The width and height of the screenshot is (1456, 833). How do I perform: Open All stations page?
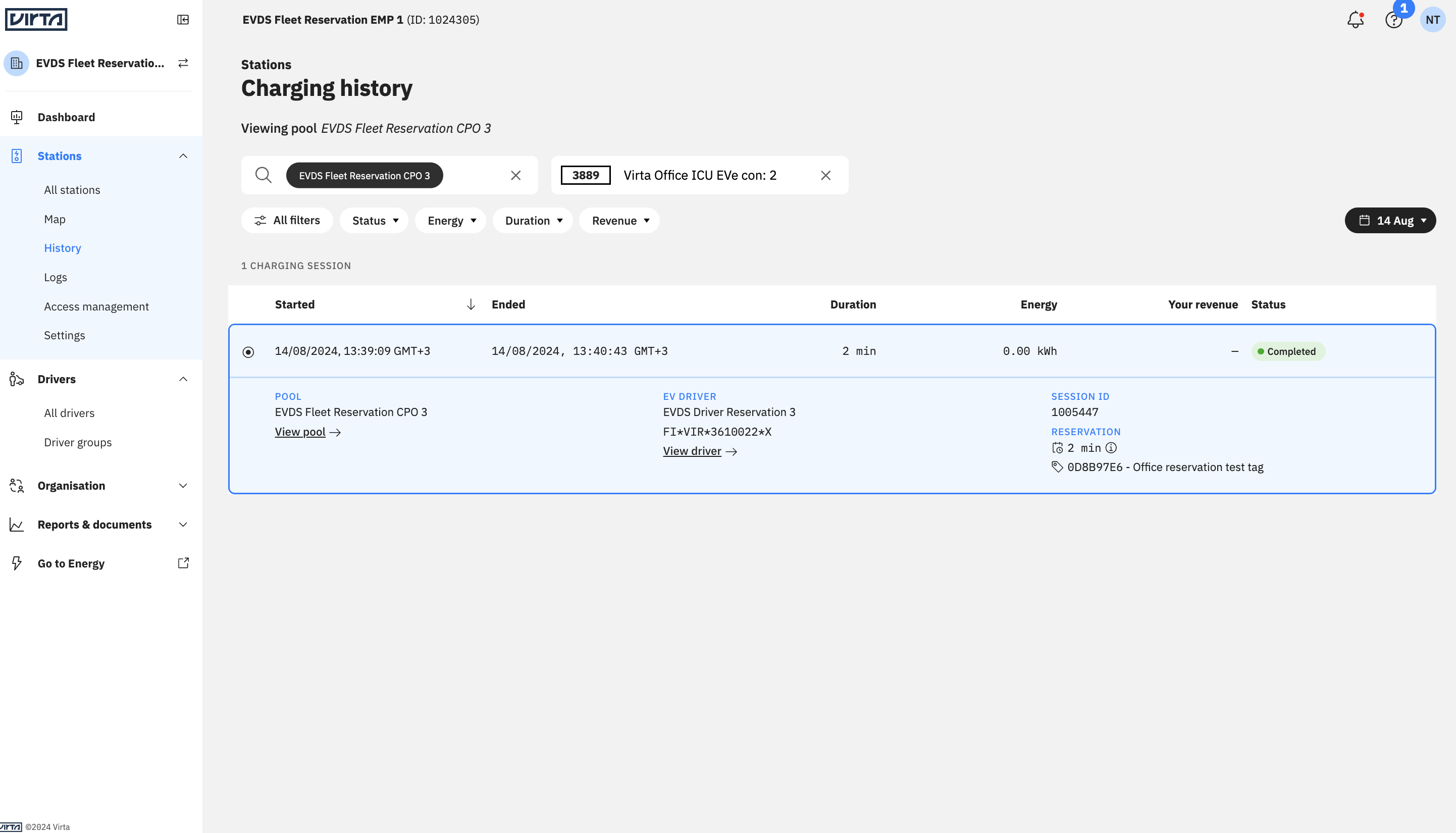72,190
